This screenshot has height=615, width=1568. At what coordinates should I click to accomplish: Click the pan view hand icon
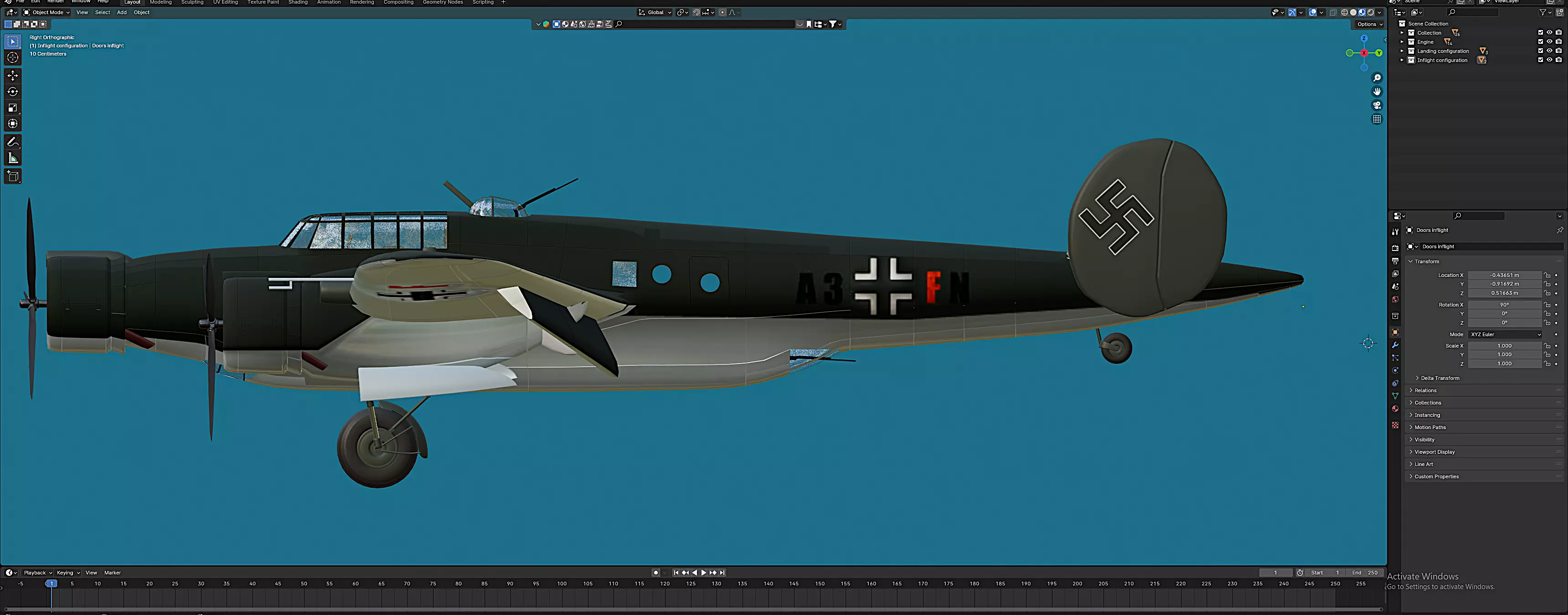1377,91
